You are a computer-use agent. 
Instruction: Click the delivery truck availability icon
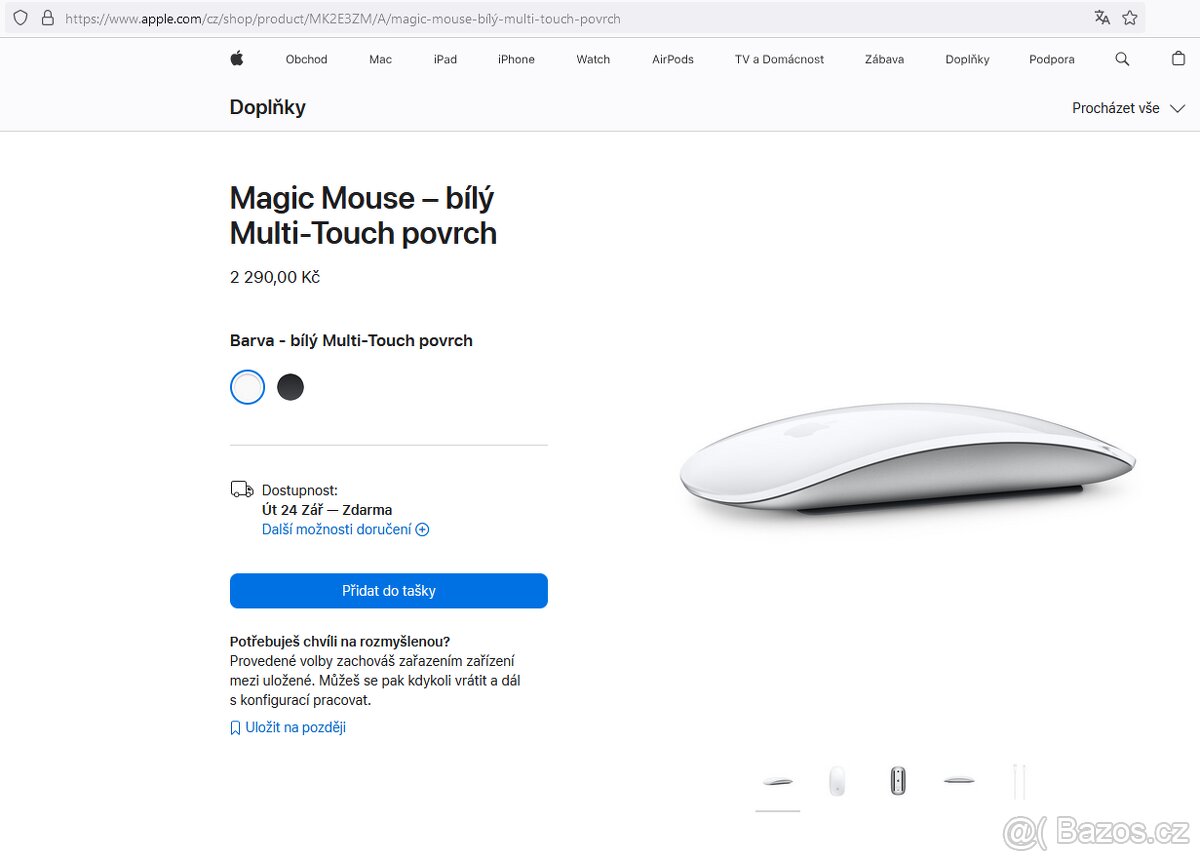pos(242,489)
